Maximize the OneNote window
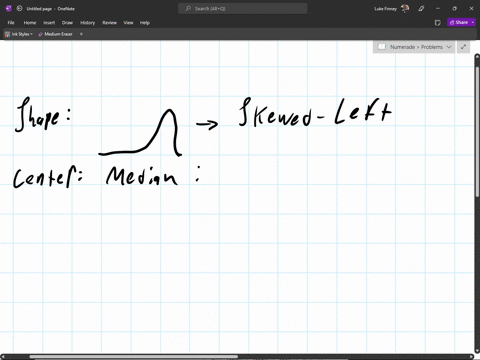Screen dimensions: 480x360 pyautogui.click(x=454, y=9)
